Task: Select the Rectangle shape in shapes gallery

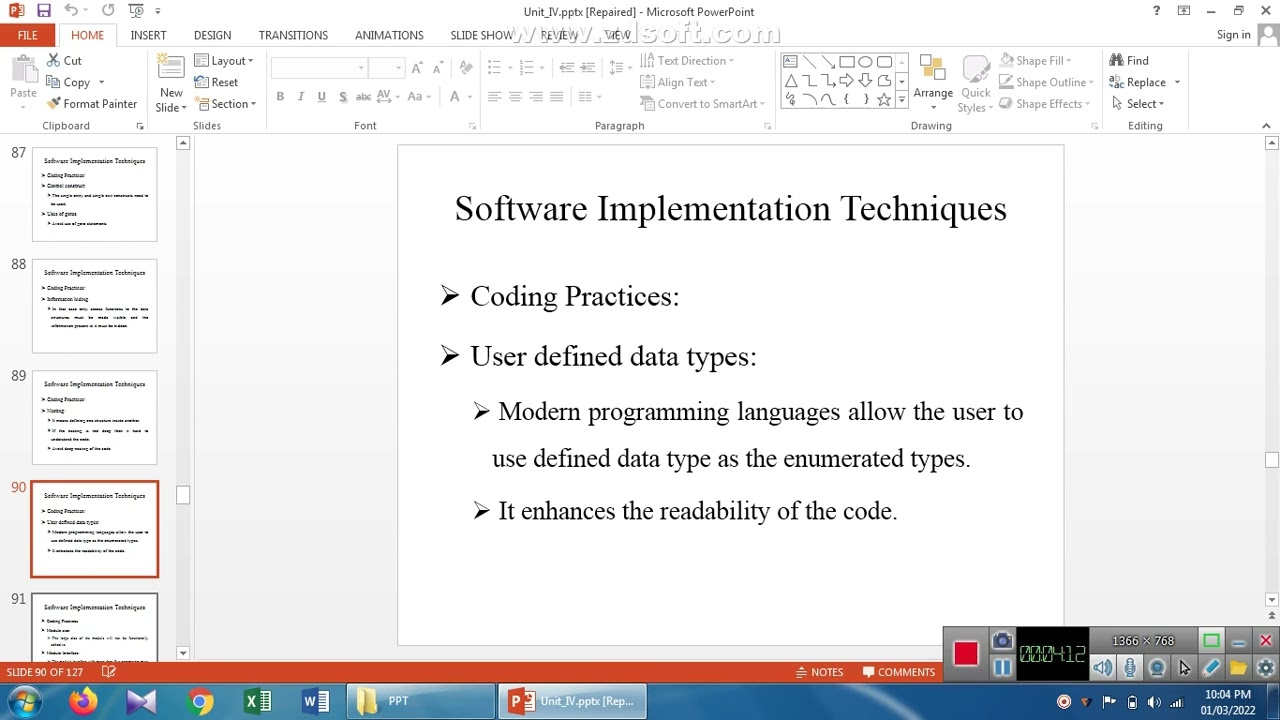Action: (847, 61)
